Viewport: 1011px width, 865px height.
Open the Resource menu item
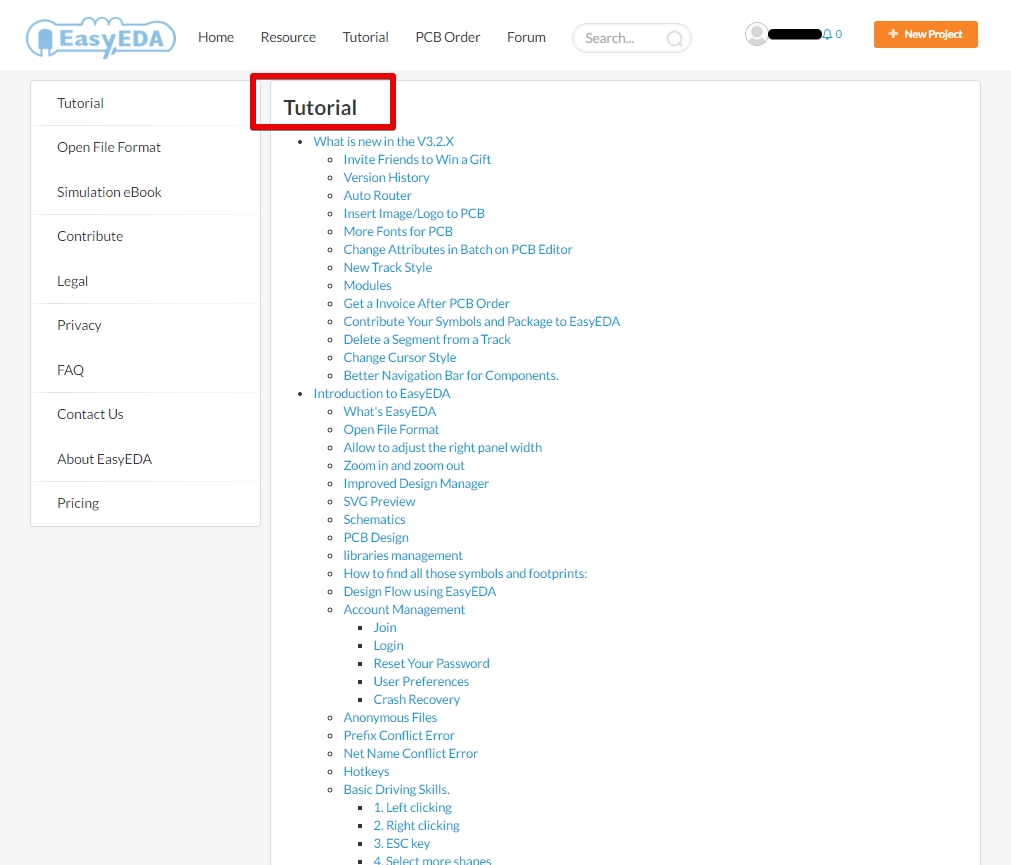tap(288, 37)
